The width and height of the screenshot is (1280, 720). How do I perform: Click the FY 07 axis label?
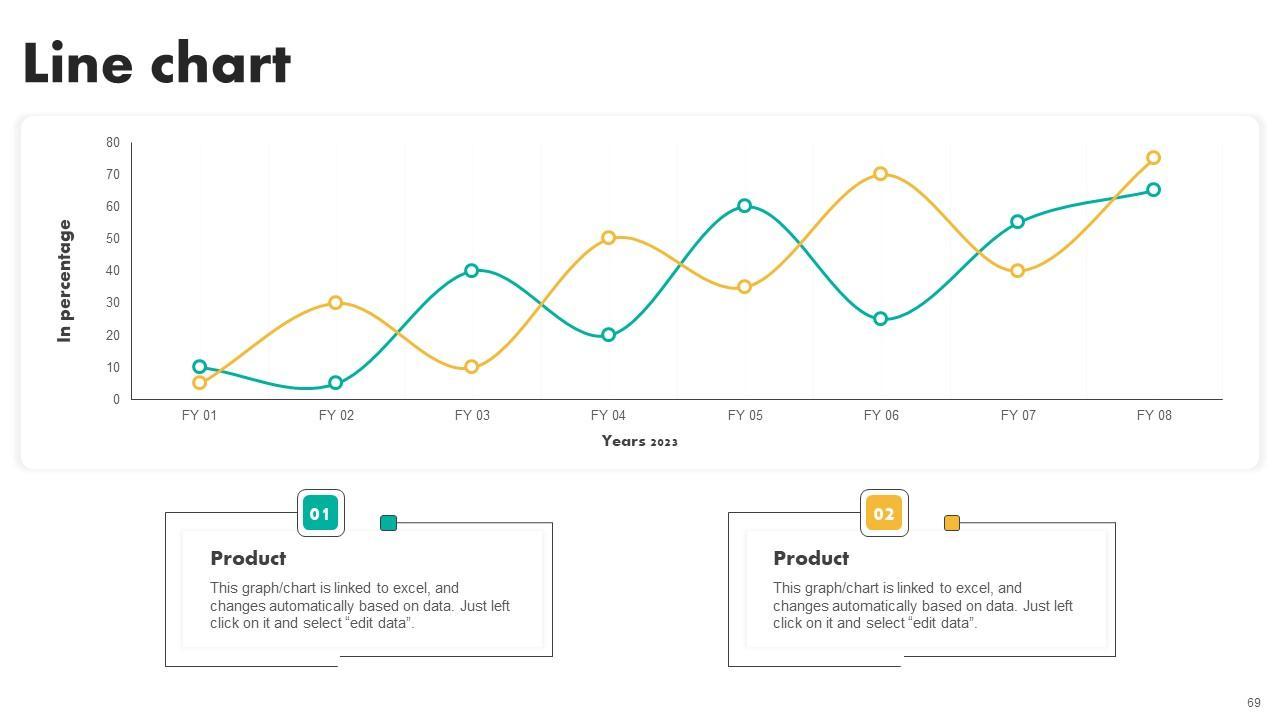pyautogui.click(x=1018, y=415)
